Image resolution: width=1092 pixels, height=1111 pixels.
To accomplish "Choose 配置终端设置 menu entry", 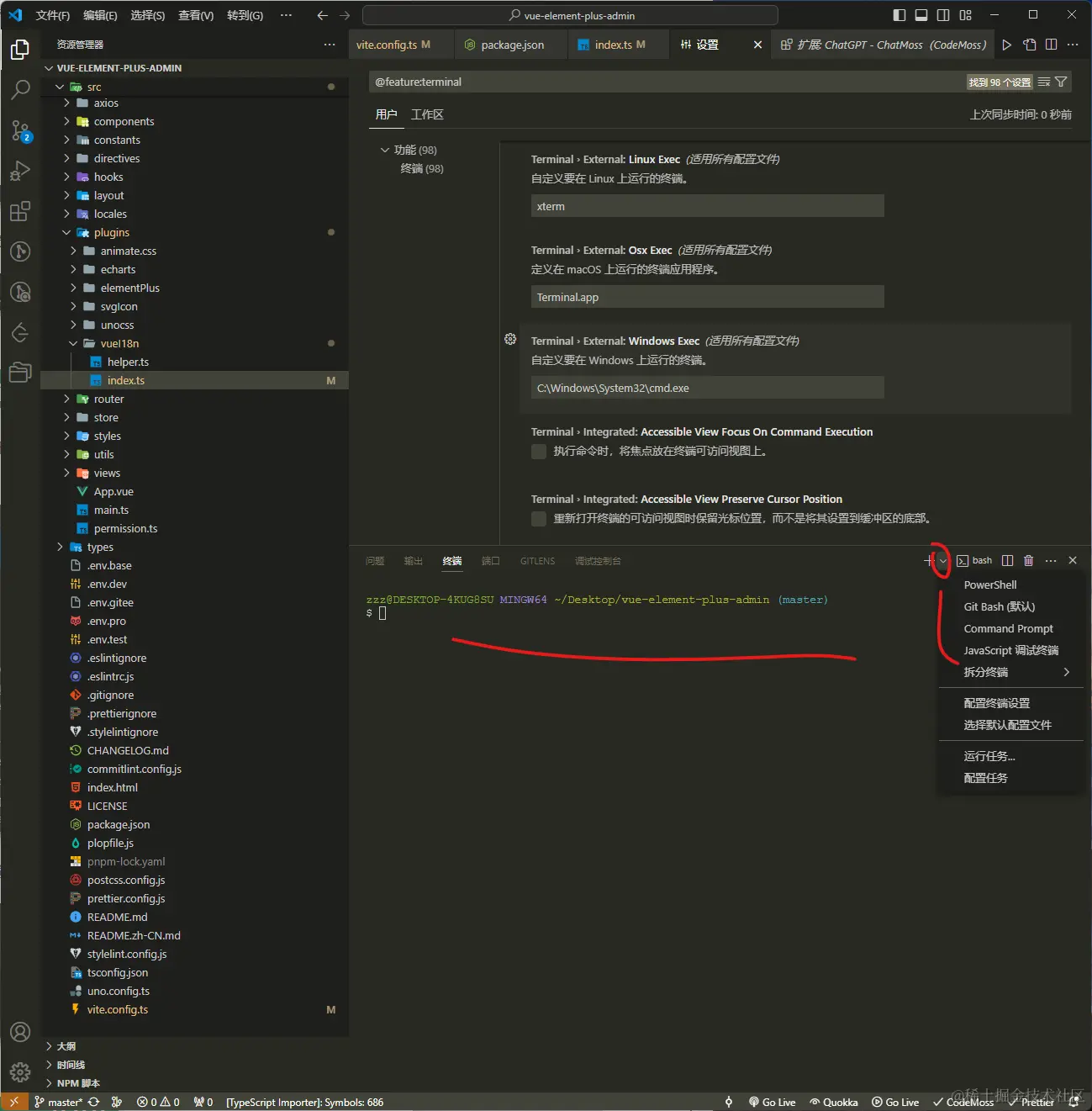I will [996, 703].
